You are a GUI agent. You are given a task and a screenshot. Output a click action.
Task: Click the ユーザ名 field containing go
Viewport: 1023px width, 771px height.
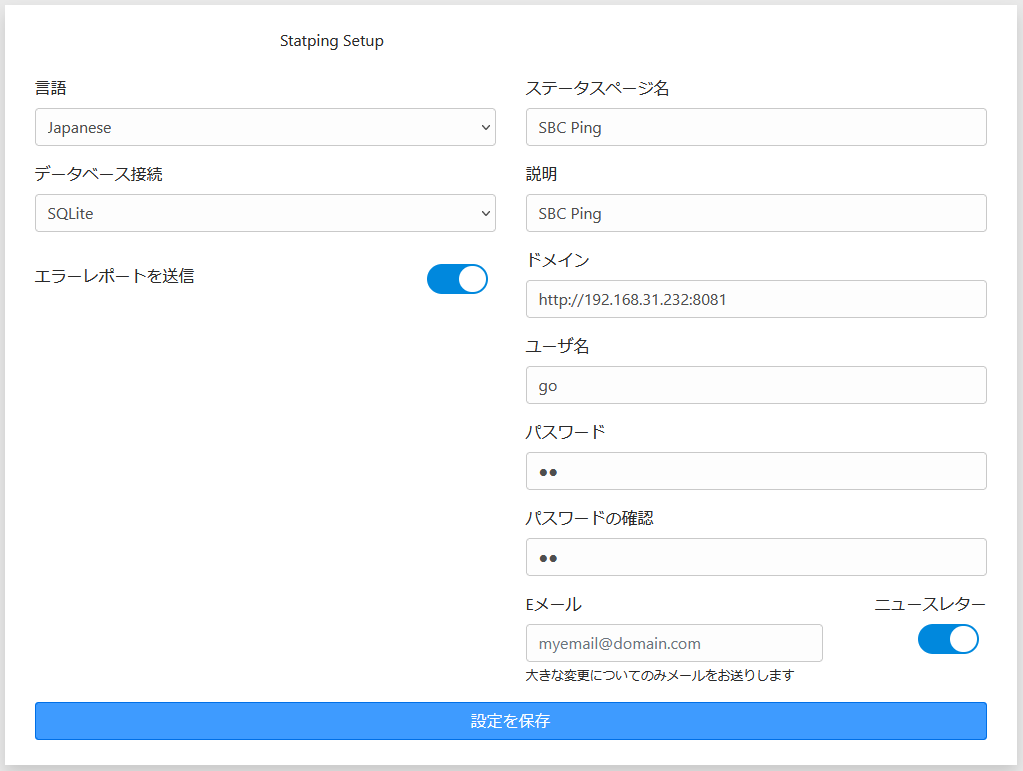click(756, 386)
